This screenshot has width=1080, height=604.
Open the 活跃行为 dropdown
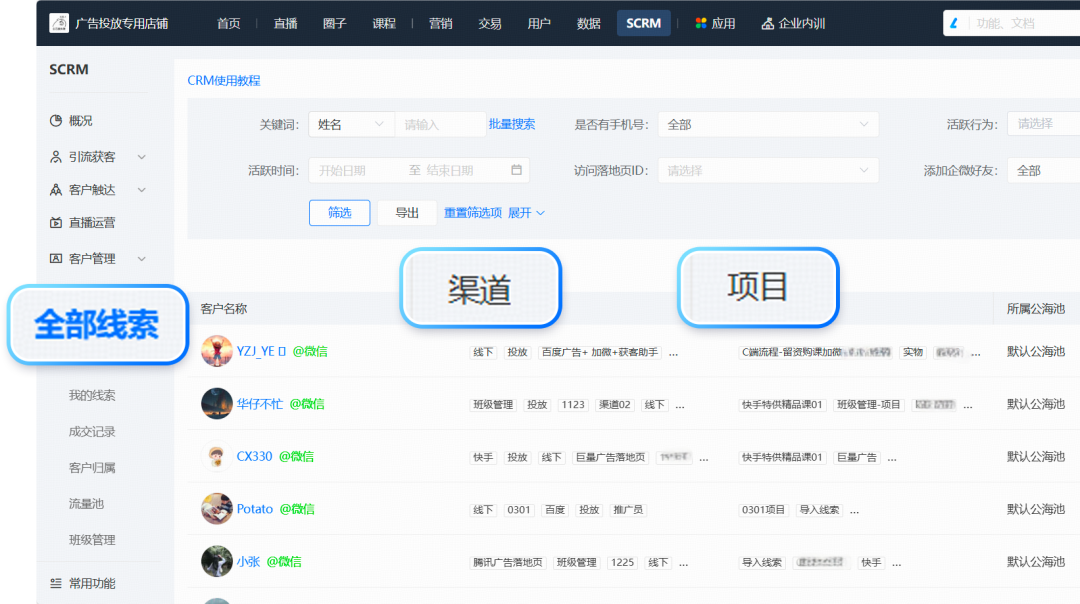tap(1043, 124)
